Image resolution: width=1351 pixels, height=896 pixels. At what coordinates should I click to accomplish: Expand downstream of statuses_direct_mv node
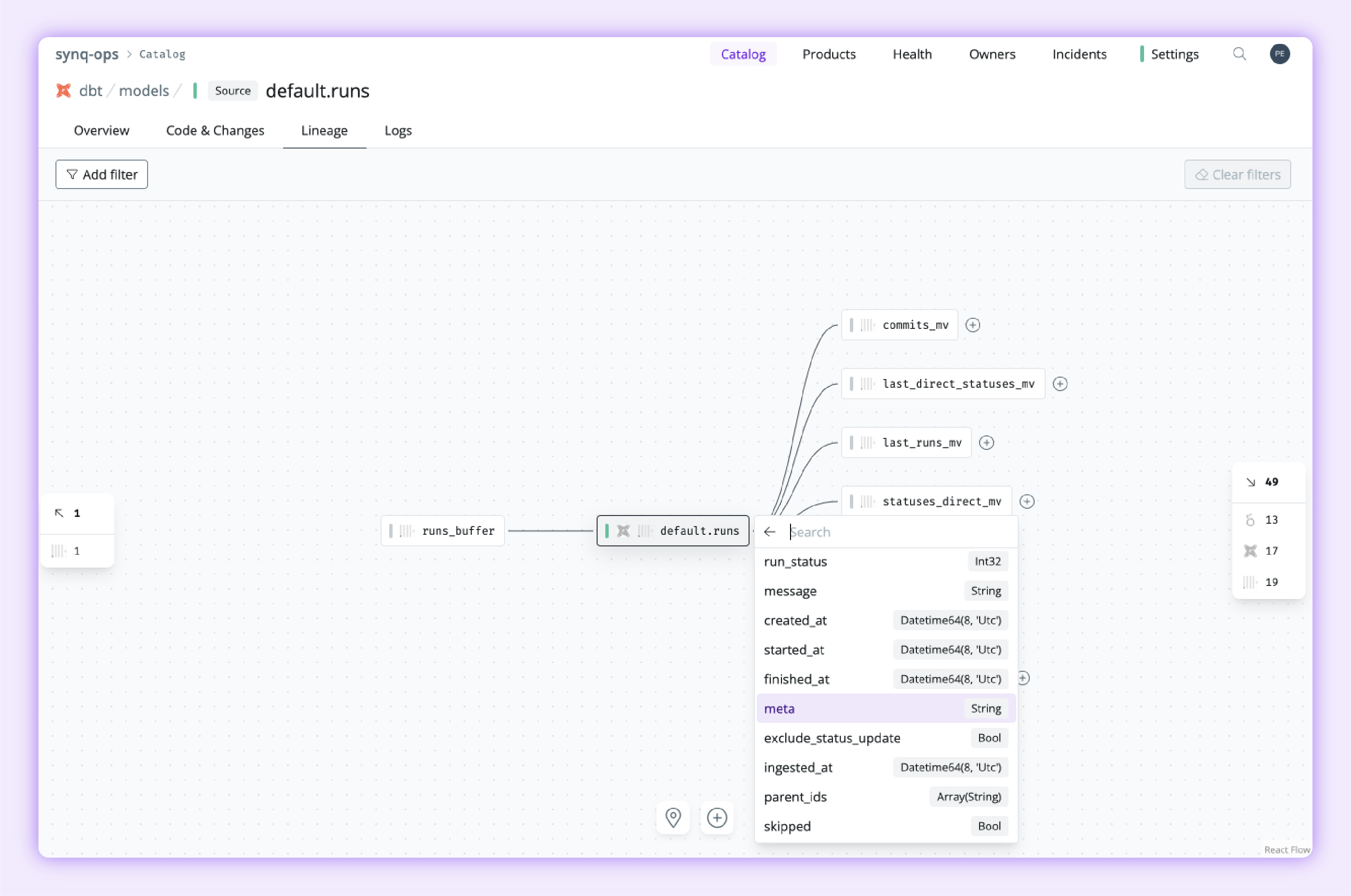pyautogui.click(x=1026, y=501)
